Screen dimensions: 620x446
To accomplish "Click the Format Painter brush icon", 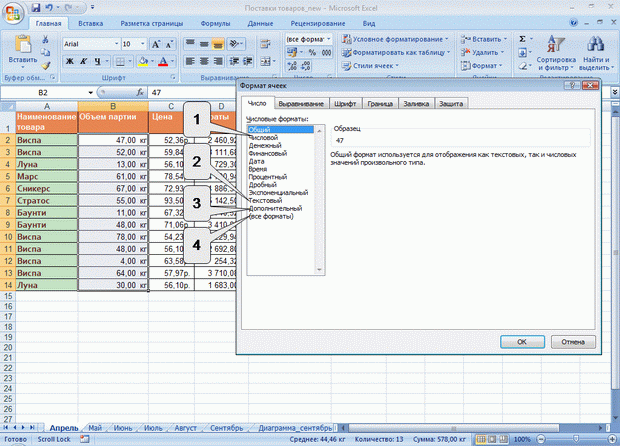I will [45, 66].
